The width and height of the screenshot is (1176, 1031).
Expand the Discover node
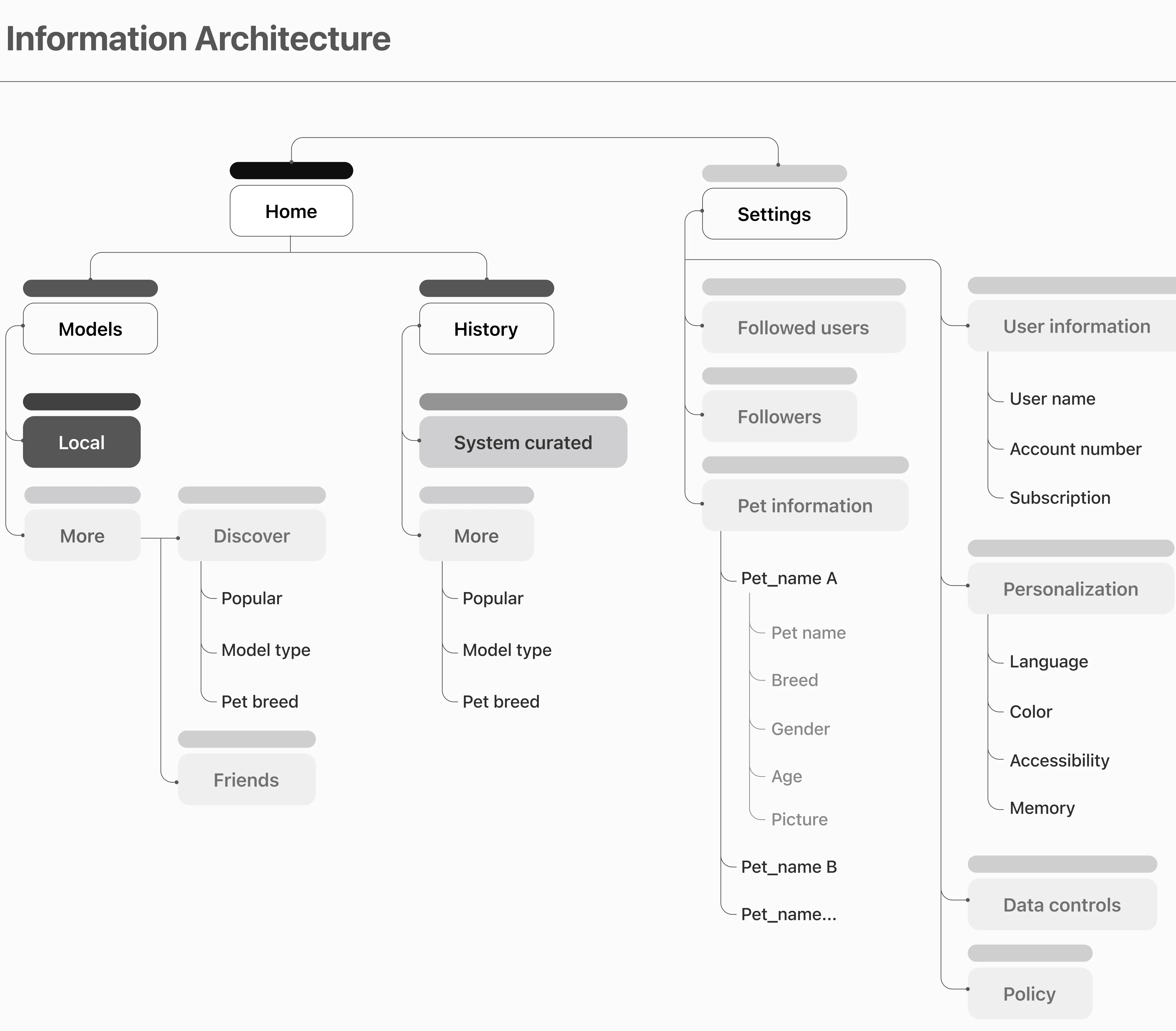pyautogui.click(x=252, y=536)
